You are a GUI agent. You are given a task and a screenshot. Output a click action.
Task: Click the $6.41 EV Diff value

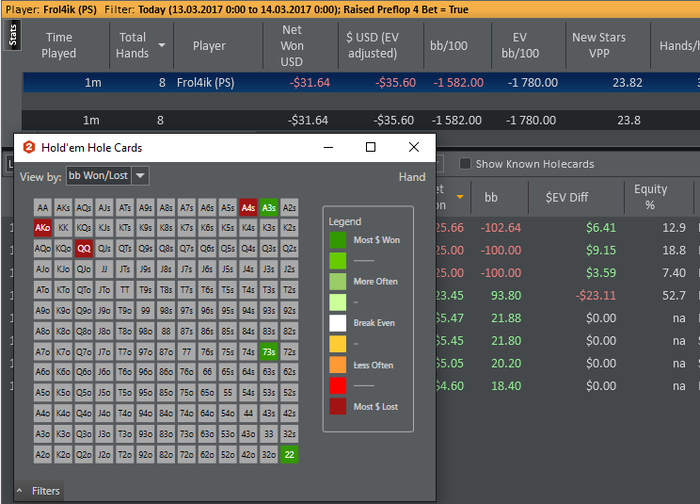601,228
